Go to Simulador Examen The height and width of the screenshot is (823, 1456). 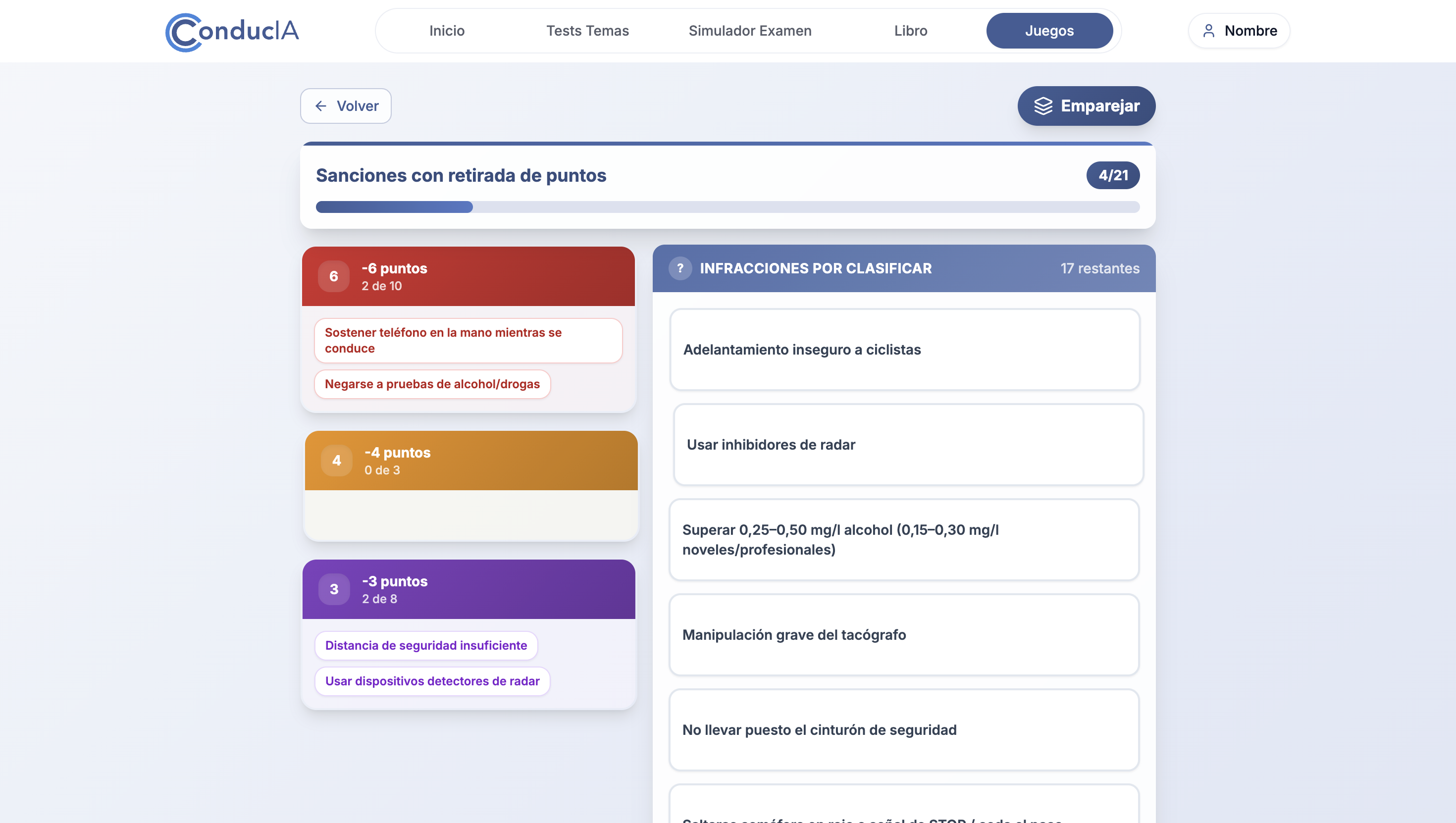[x=749, y=31]
